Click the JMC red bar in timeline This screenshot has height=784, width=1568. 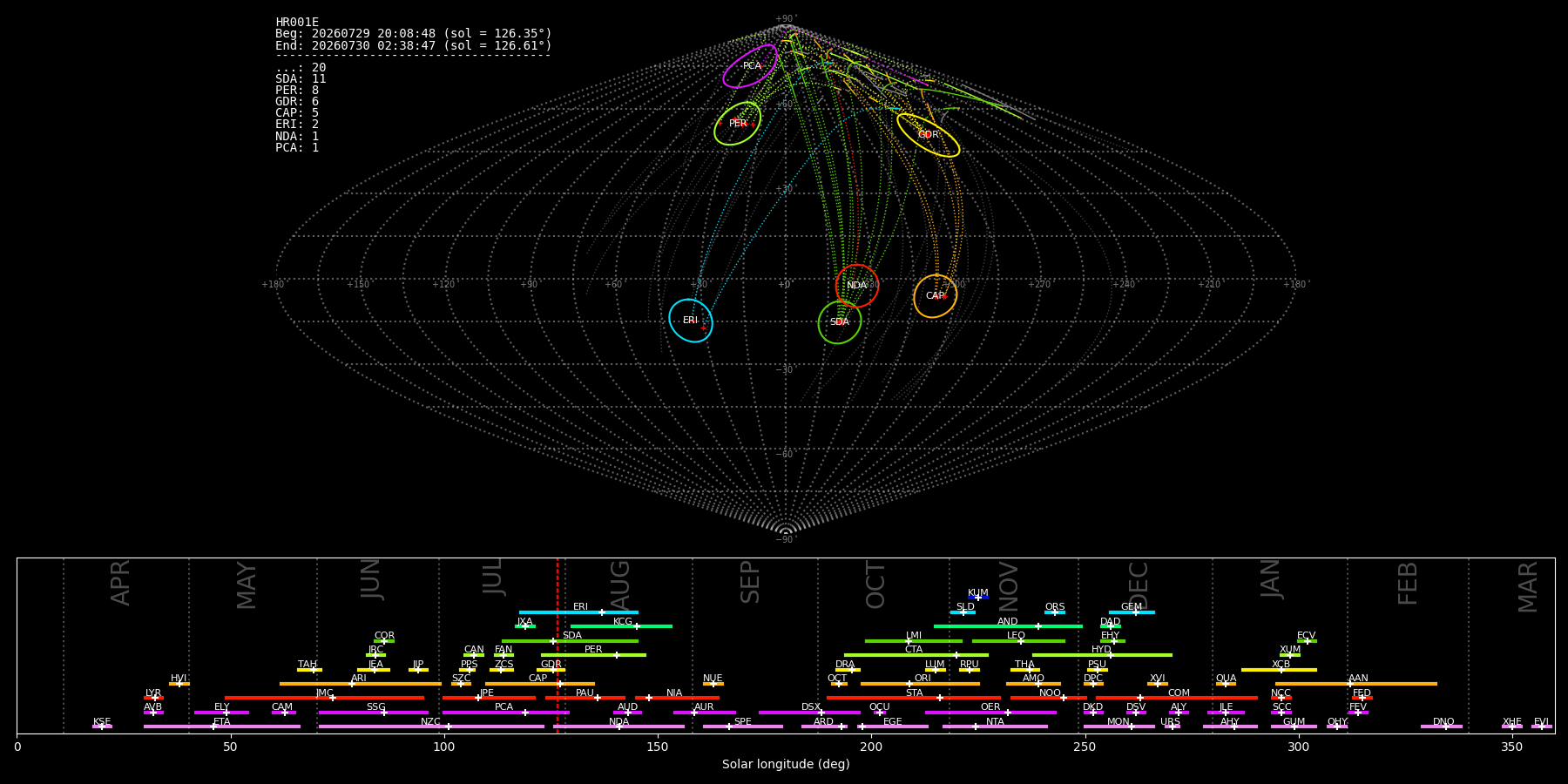(324, 698)
